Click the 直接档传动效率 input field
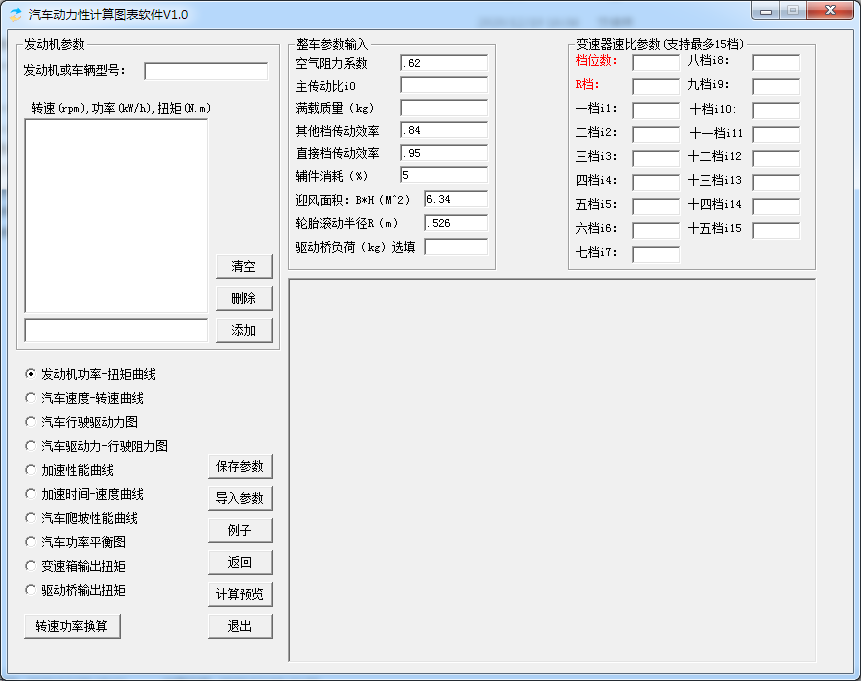This screenshot has height=681, width=861. (x=444, y=153)
